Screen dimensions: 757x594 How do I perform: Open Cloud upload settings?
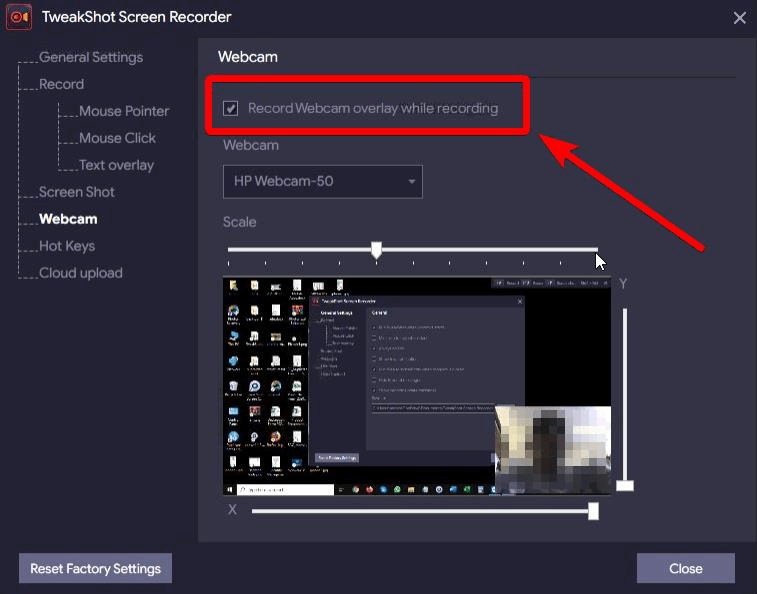81,273
